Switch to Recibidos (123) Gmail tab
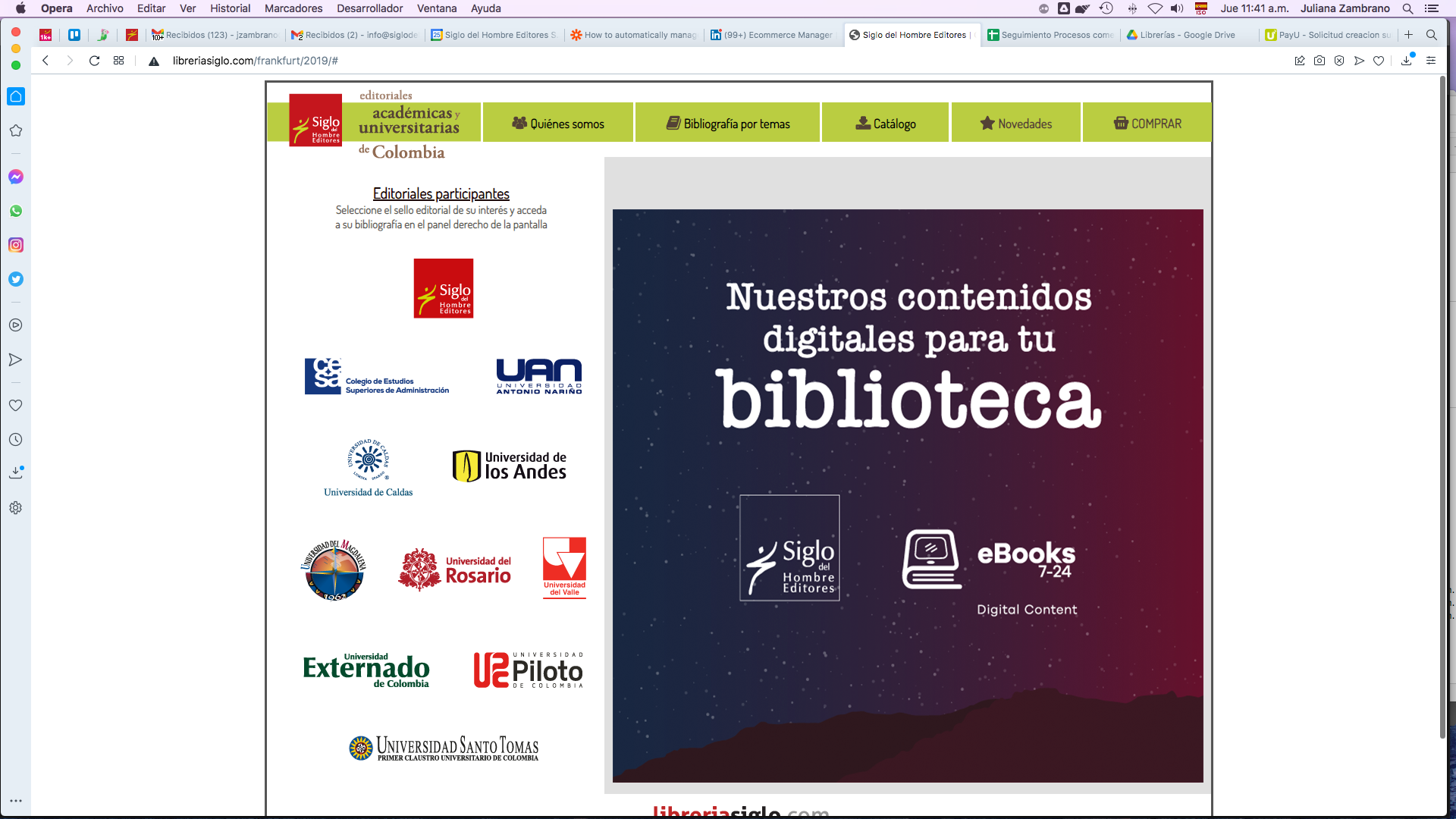This screenshot has height=819, width=1456. click(215, 35)
